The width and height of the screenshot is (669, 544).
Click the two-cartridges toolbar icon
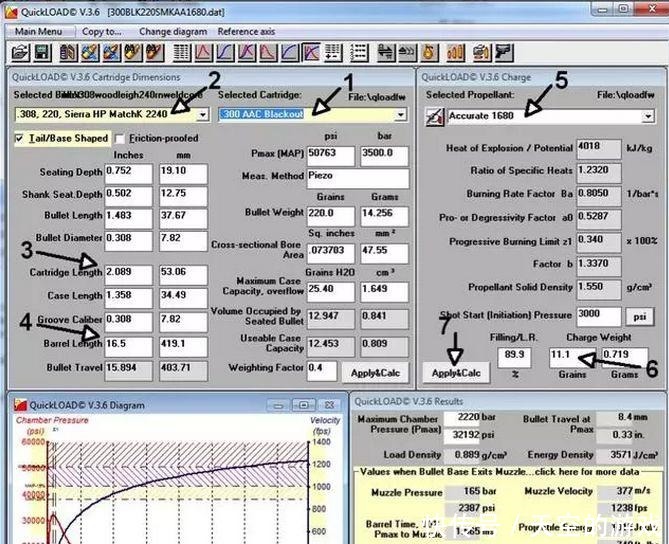(x=68, y=52)
